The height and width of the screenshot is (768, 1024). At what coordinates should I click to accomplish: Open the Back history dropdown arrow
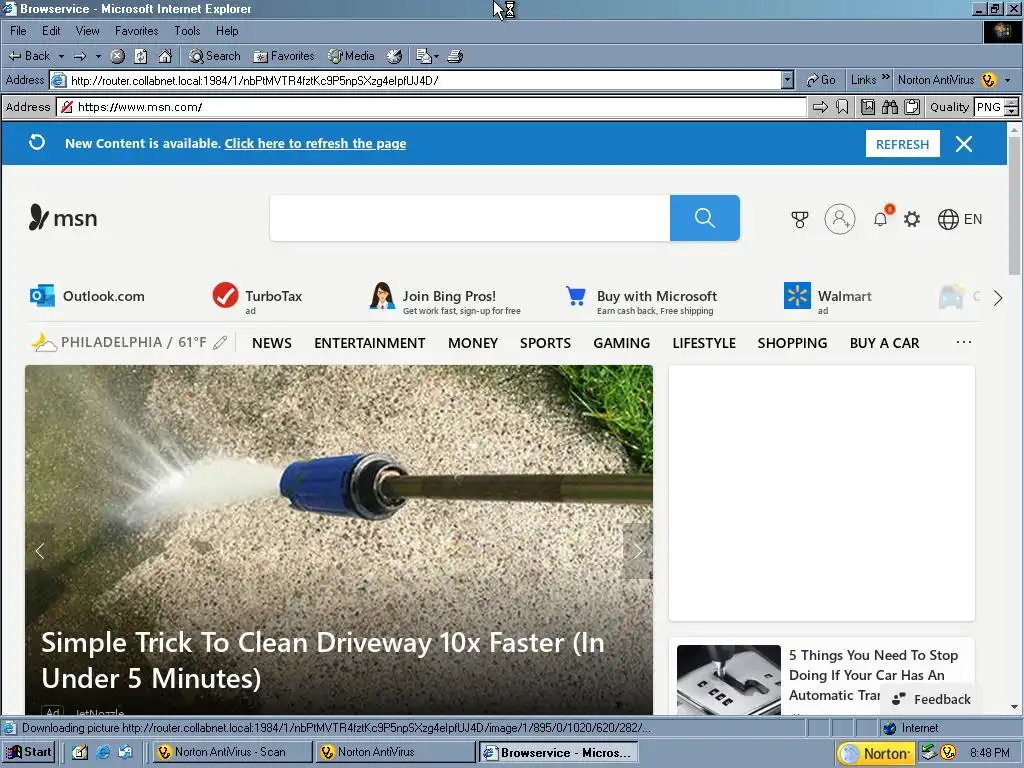click(x=61, y=56)
